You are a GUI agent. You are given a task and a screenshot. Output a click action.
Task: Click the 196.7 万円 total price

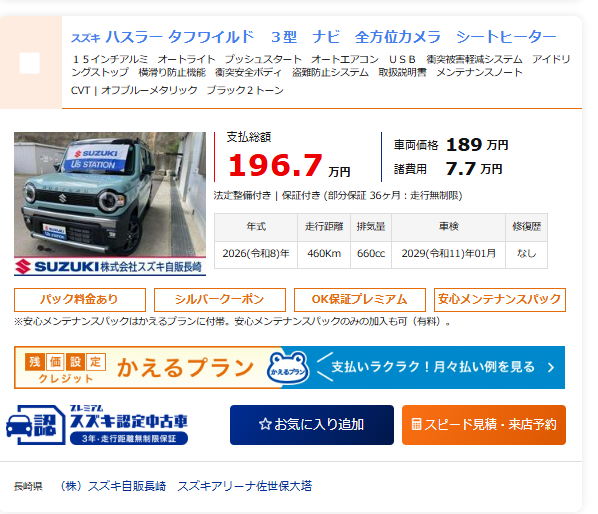click(x=289, y=165)
